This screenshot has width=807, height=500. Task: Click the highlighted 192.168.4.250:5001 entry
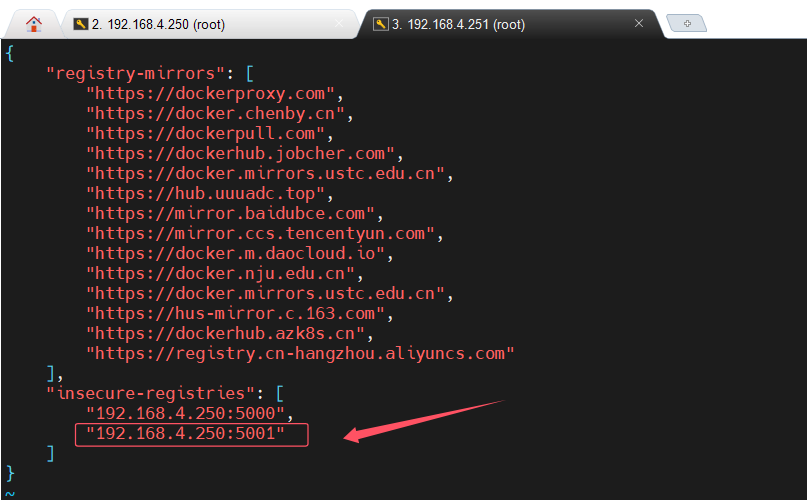[x=187, y=433]
